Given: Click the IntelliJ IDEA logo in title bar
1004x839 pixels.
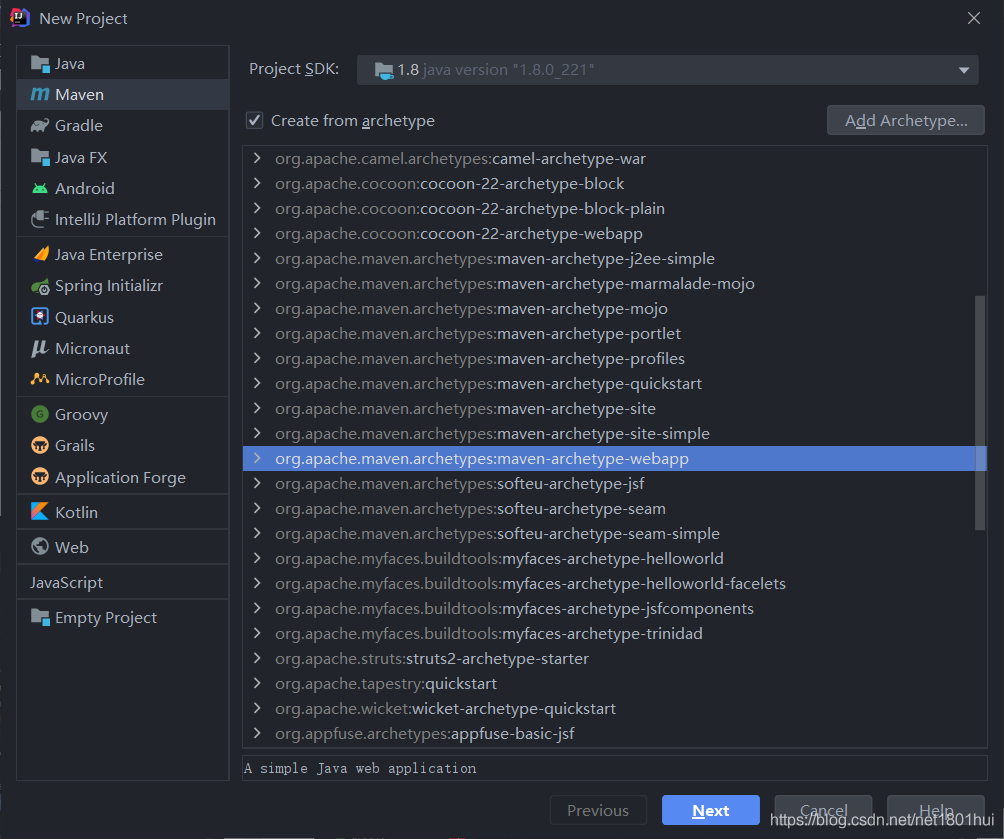Looking at the screenshot, I should click(20, 18).
